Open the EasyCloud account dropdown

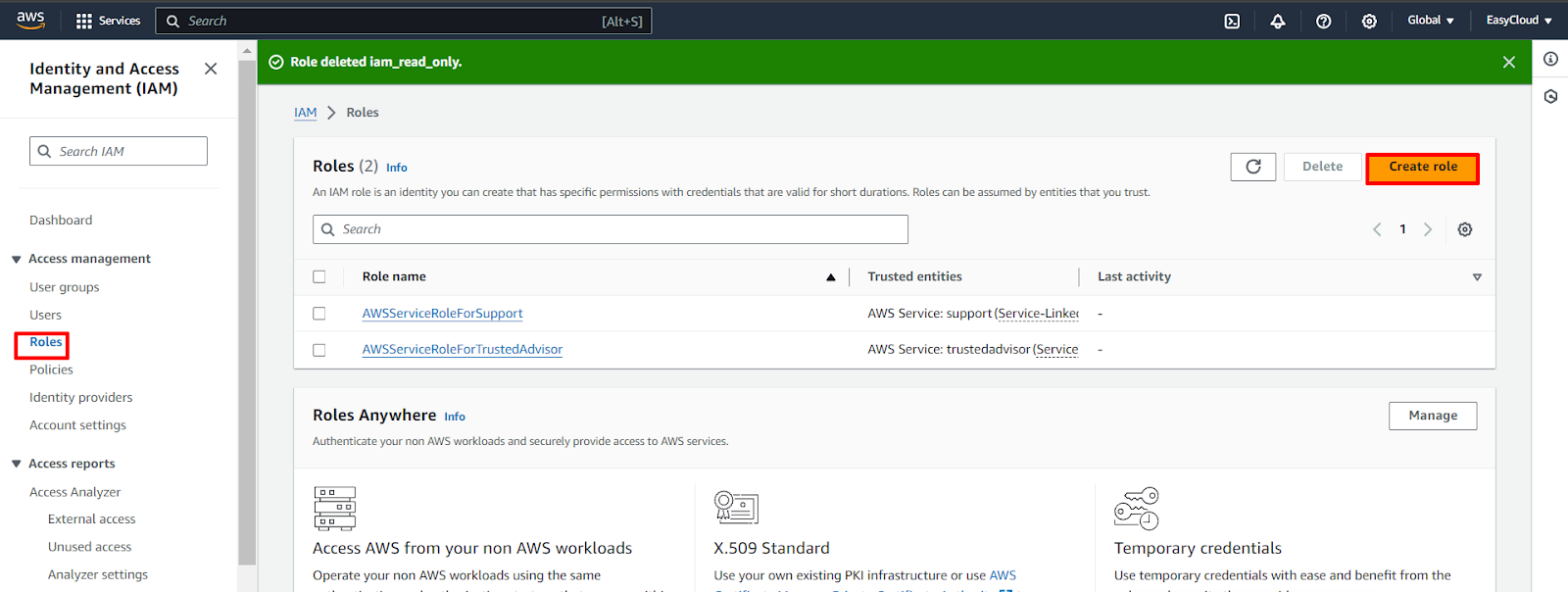(1519, 21)
